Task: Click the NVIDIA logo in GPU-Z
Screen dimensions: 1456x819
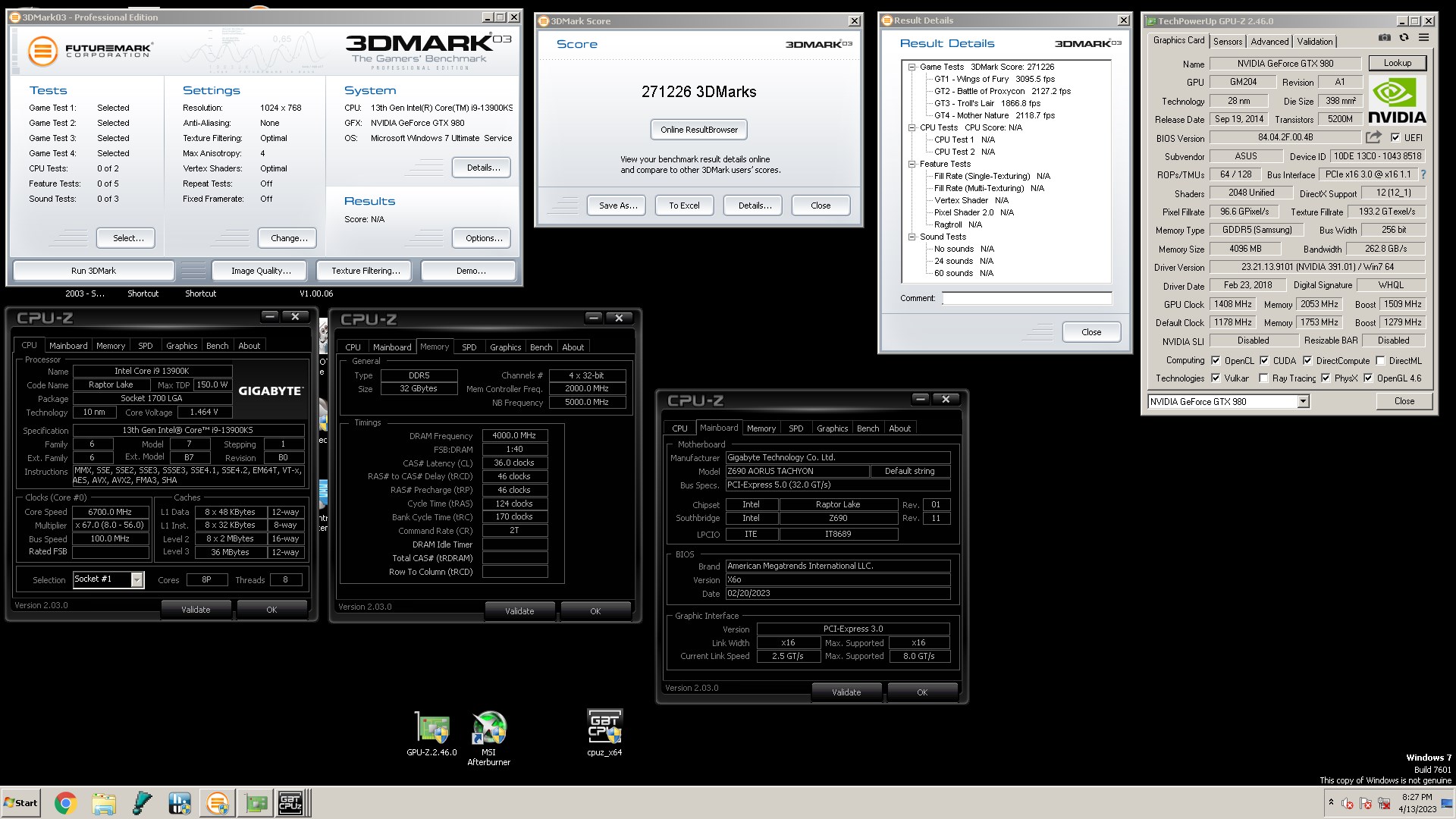Action: (1397, 101)
